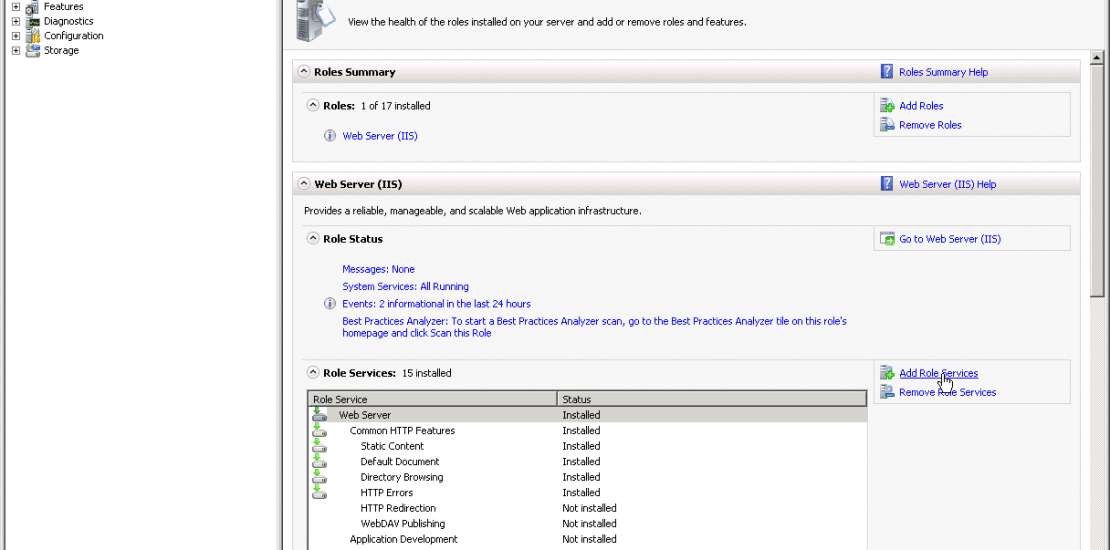Click the Configuration tree node icon

pos(33,36)
